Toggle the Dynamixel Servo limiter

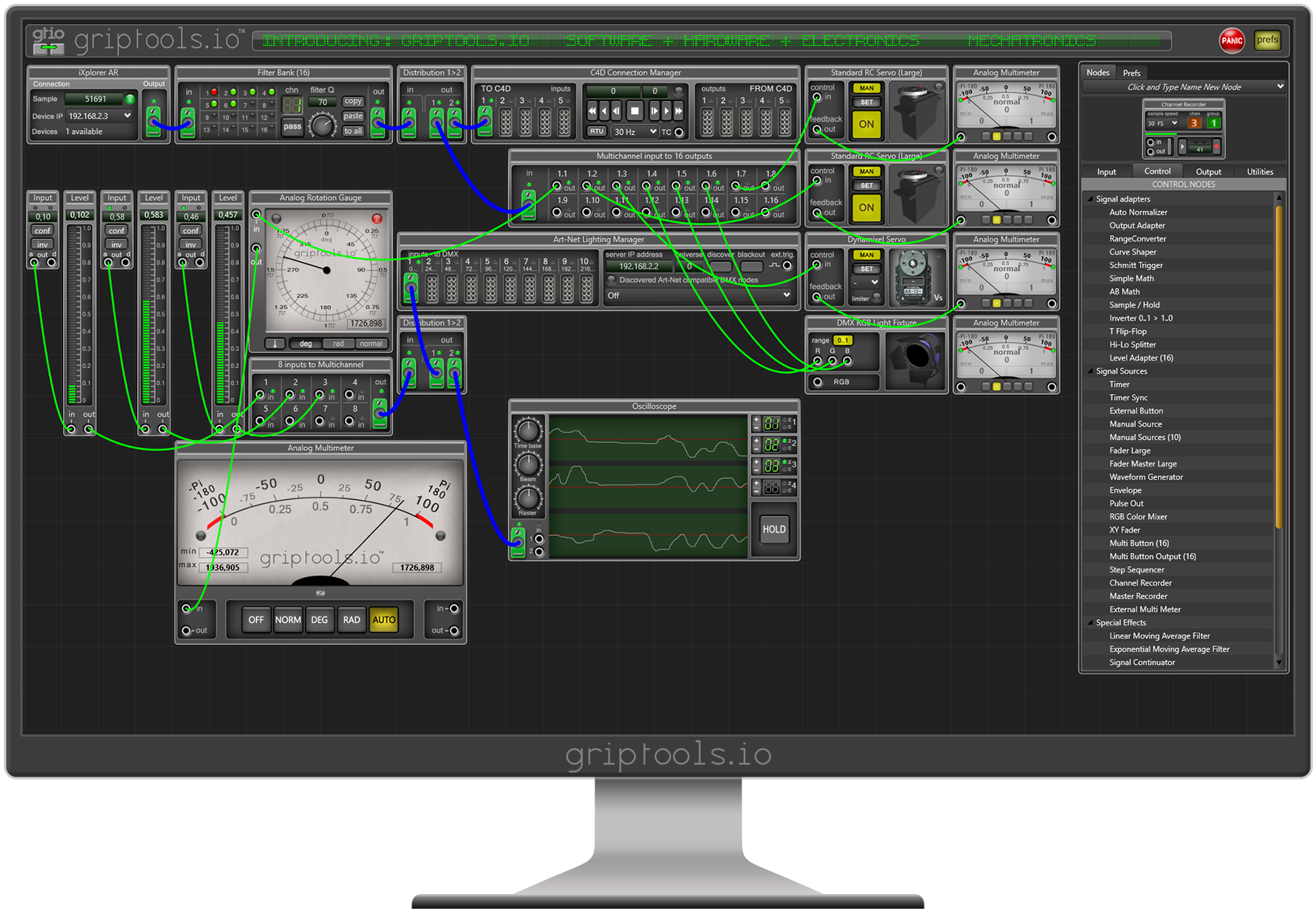click(876, 298)
